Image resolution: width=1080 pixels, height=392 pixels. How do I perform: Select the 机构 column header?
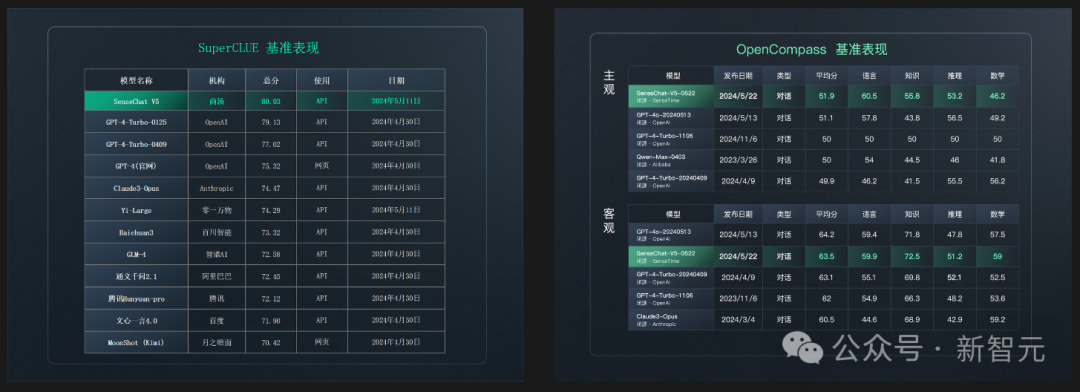point(216,80)
